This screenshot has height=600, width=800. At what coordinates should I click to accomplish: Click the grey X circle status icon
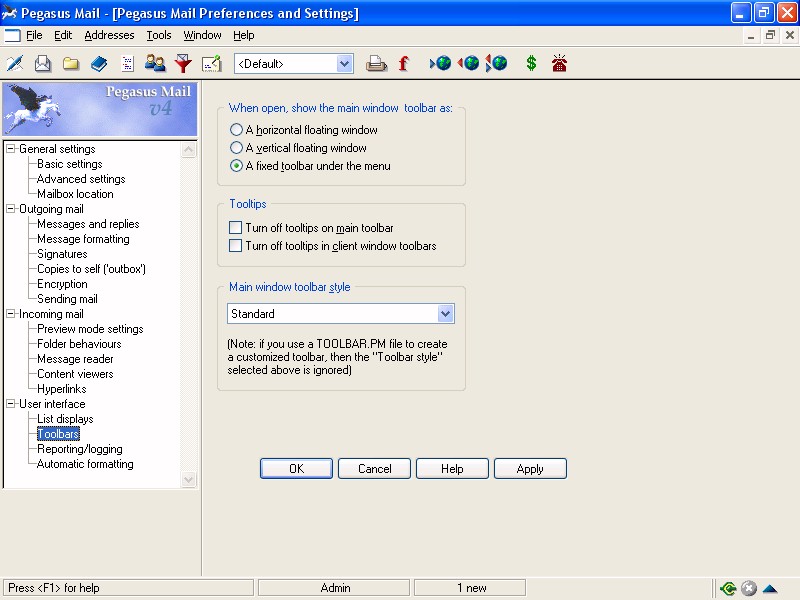point(748,588)
